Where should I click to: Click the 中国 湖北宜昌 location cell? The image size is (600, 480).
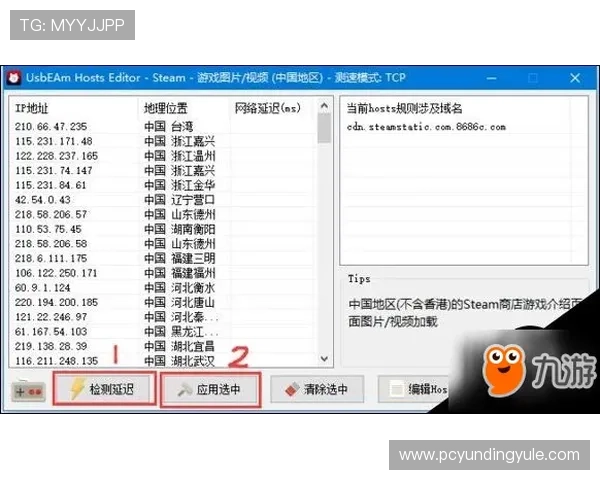tap(179, 346)
